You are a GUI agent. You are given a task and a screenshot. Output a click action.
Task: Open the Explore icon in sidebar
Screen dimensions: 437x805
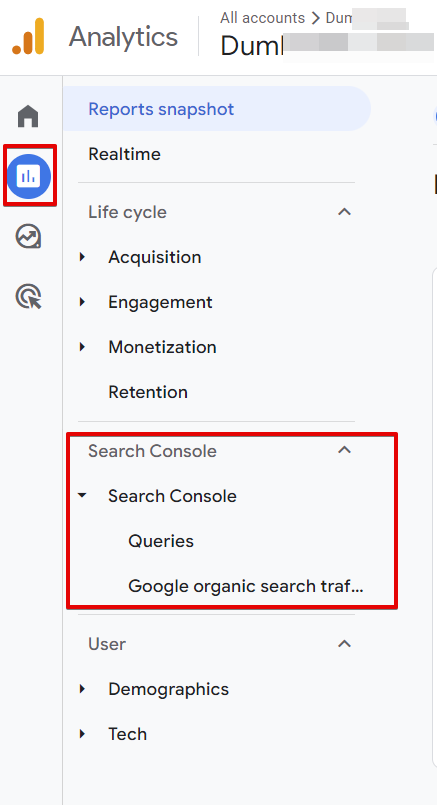tap(28, 237)
